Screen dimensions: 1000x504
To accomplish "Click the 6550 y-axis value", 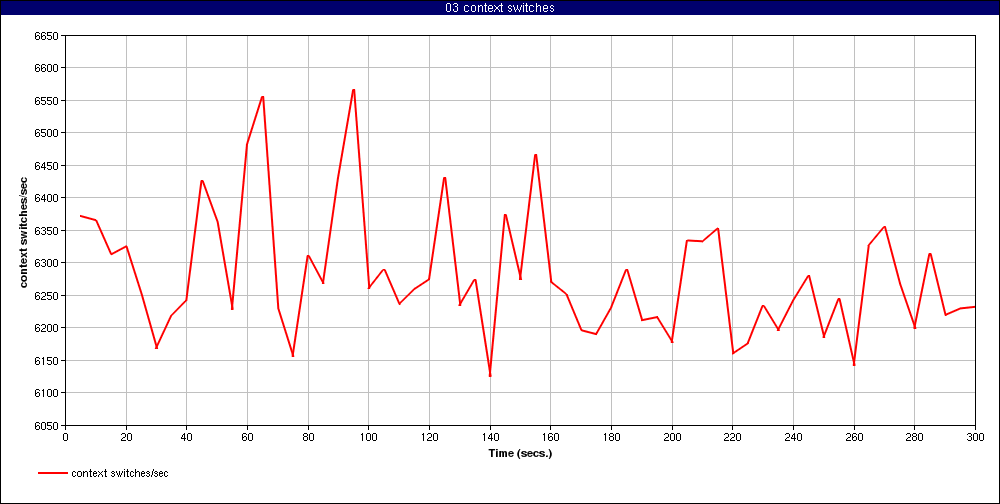I will pos(46,101).
